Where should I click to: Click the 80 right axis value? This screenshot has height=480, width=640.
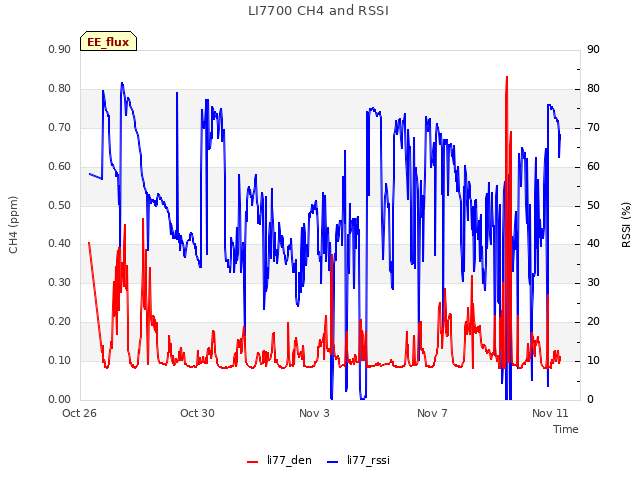tap(593, 89)
